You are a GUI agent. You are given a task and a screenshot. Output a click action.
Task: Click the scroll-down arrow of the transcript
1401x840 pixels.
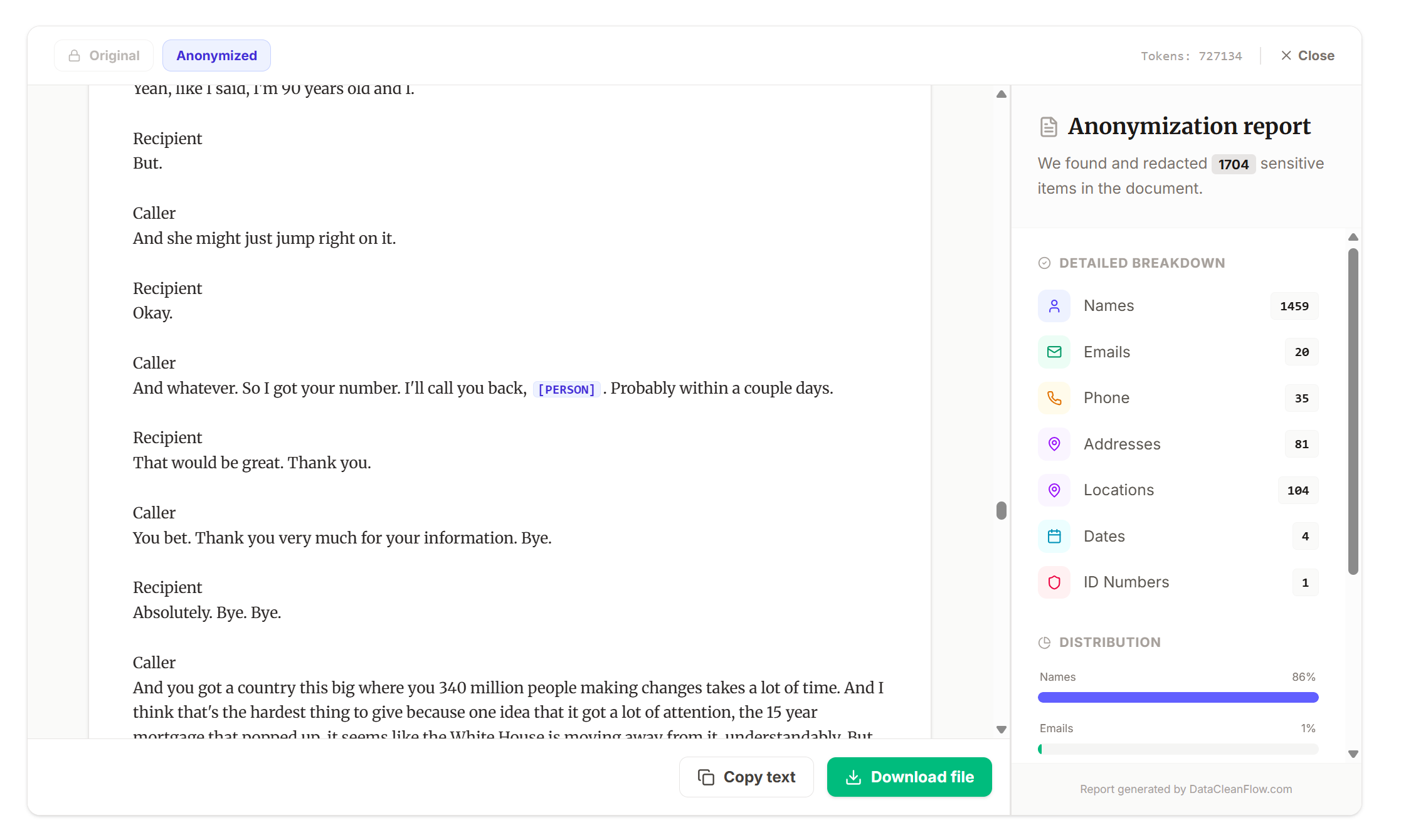tap(1001, 728)
